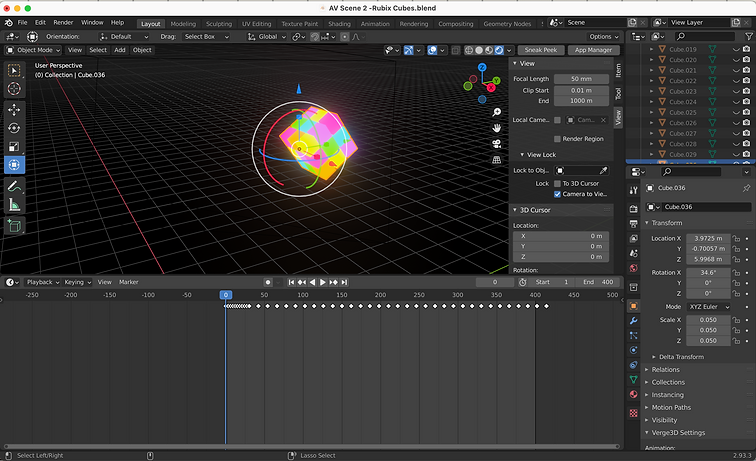756x461 pixels.
Task: Open the View Layer properties tab icon
Action: pos(634,239)
